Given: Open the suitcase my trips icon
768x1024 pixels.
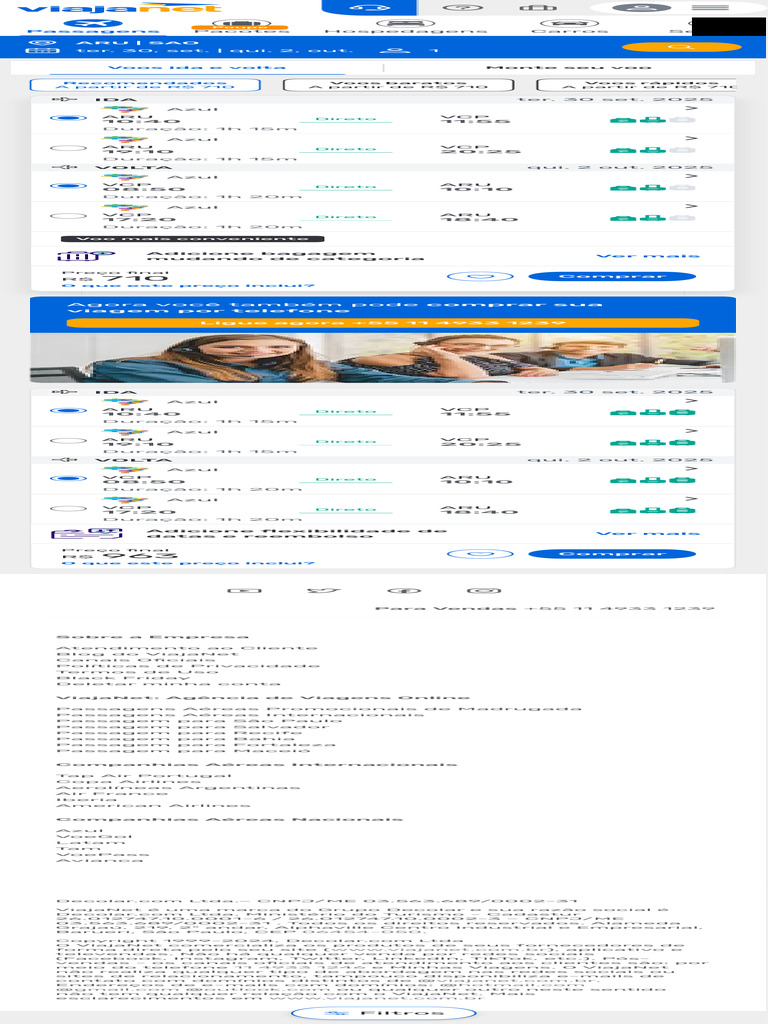Looking at the screenshot, I should pyautogui.click(x=538, y=8).
